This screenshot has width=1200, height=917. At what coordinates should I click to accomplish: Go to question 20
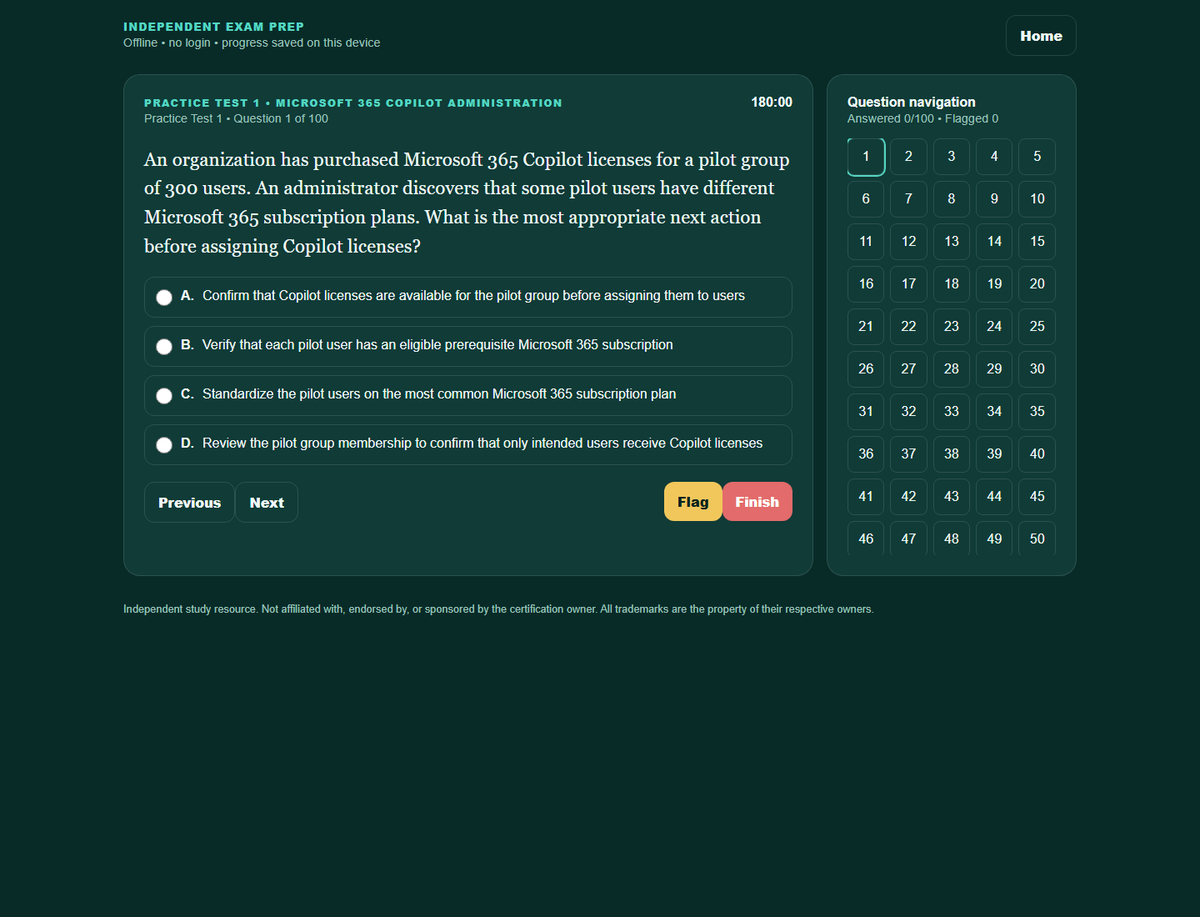click(x=1037, y=283)
